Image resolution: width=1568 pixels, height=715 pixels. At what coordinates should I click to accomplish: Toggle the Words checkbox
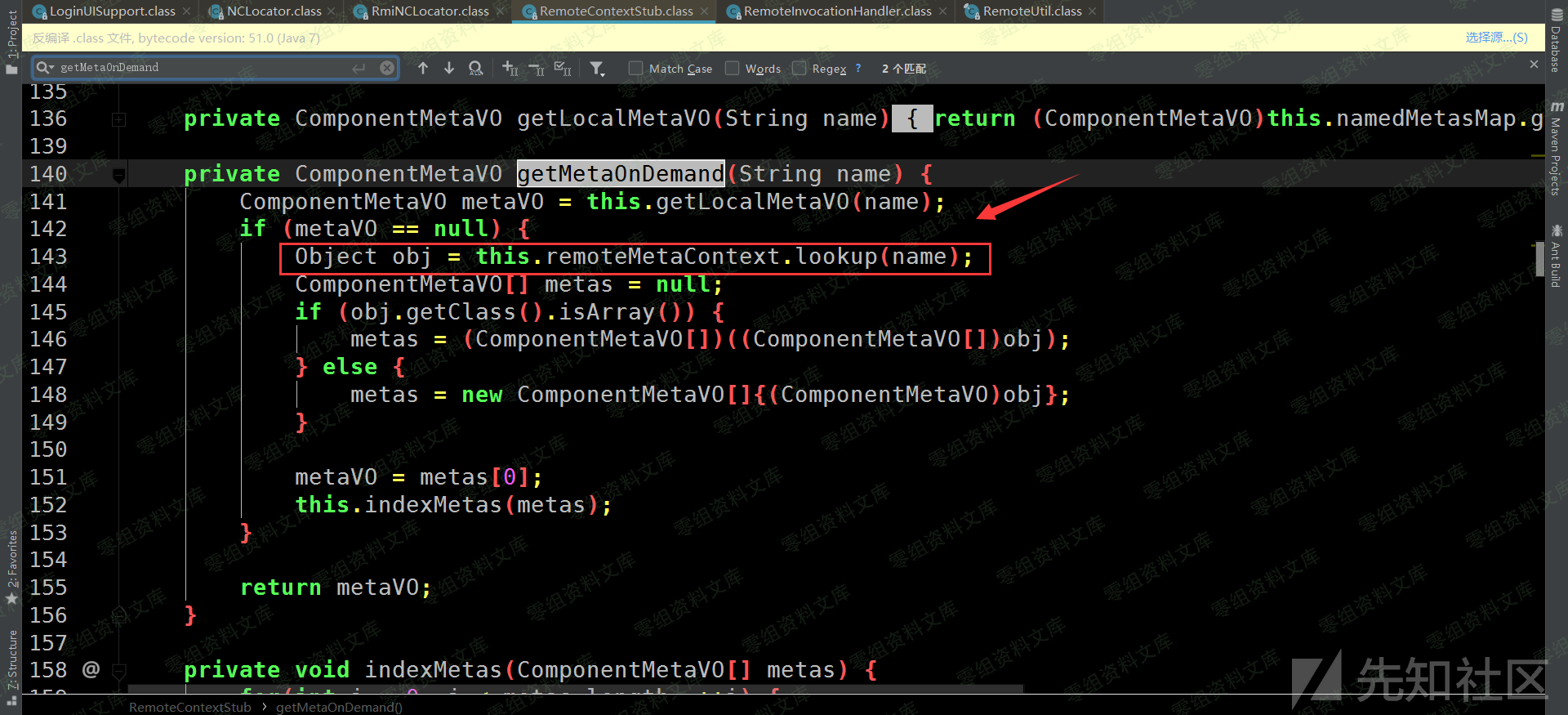tap(733, 69)
